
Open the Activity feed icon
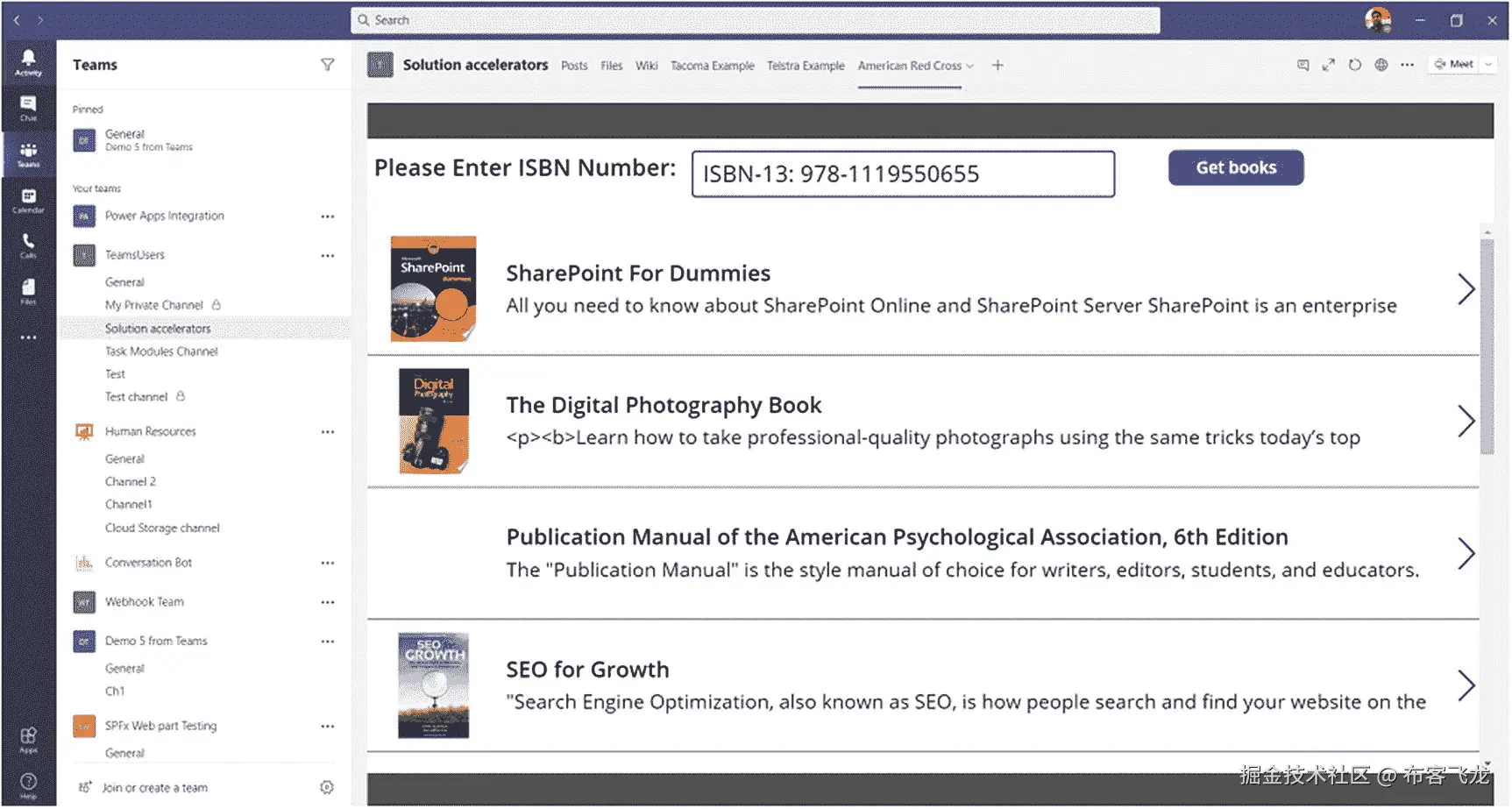[28, 62]
